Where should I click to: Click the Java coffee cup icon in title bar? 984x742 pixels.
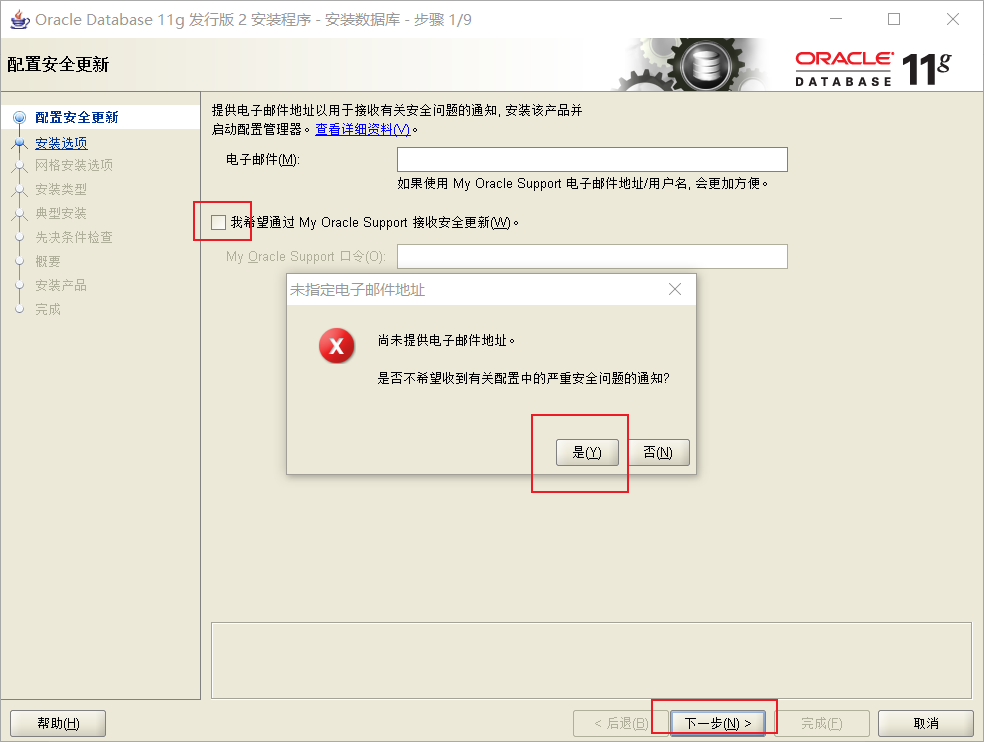click(x=21, y=19)
